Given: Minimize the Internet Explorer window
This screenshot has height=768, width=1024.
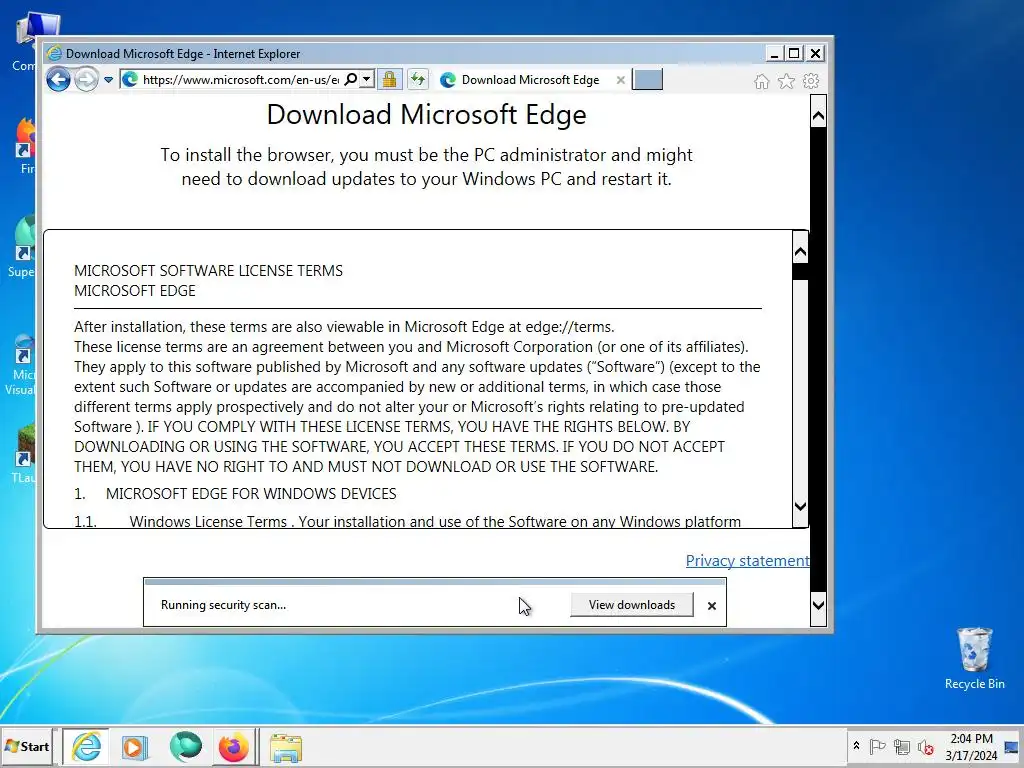Looking at the screenshot, I should (x=774, y=54).
